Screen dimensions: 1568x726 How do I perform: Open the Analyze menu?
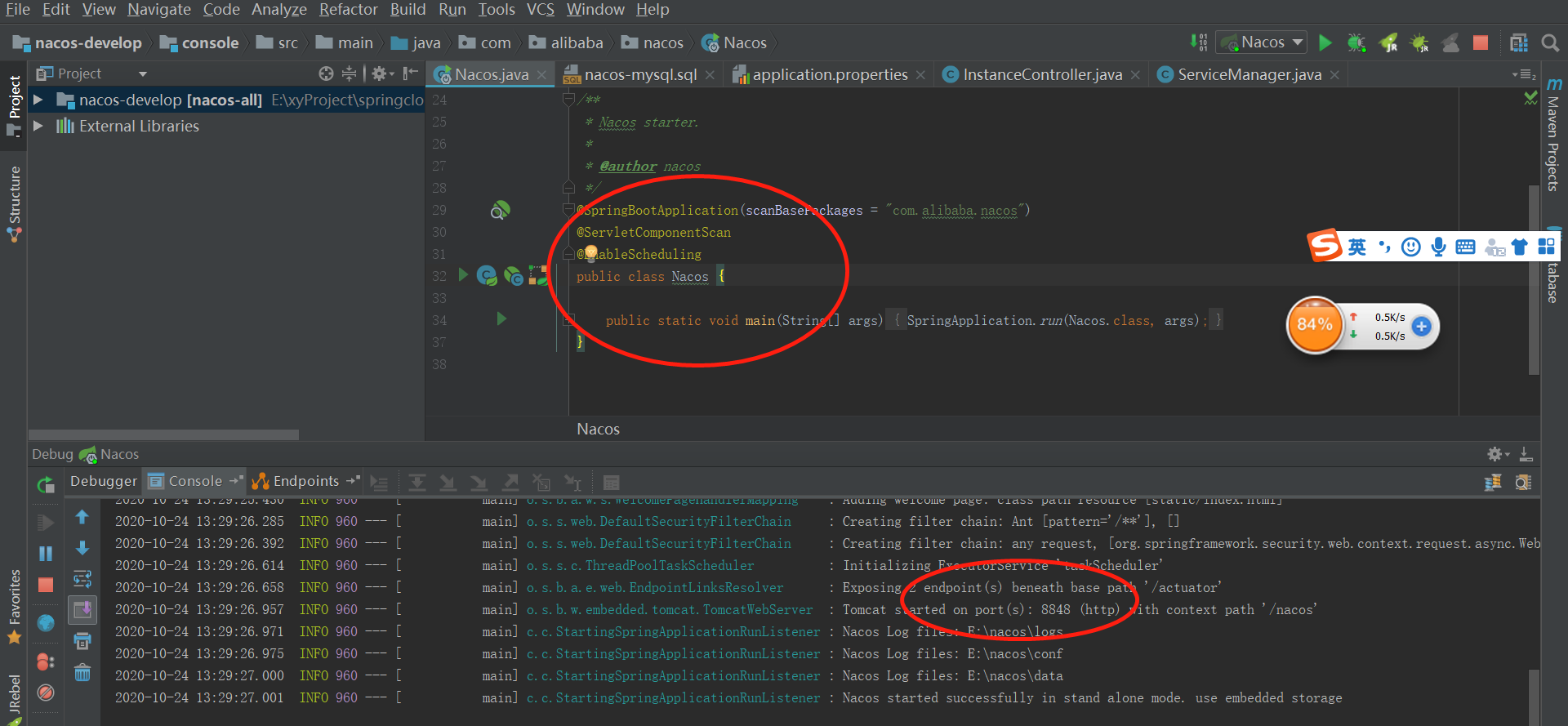coord(279,10)
